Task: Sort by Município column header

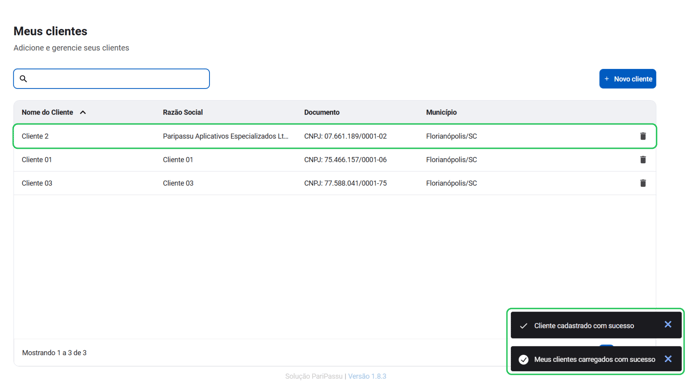Action: (x=441, y=112)
